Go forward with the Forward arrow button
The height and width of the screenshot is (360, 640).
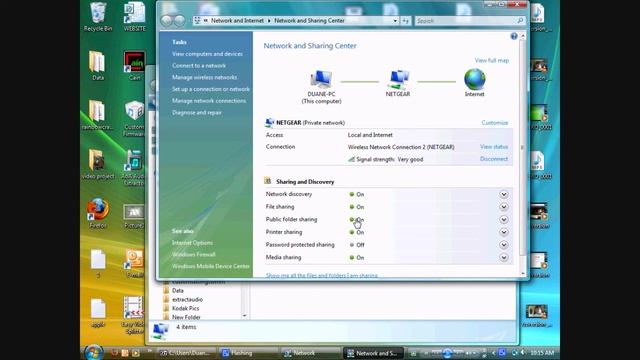point(180,20)
